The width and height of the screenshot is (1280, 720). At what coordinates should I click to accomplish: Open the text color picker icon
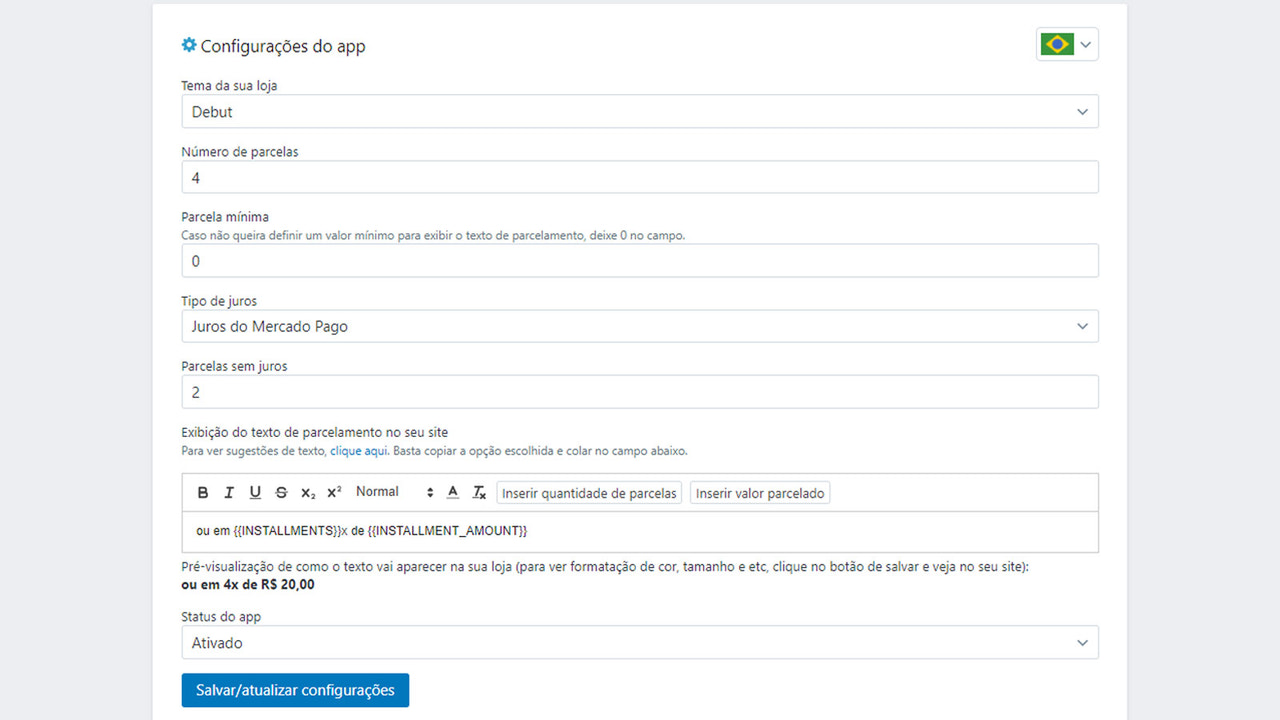[453, 492]
